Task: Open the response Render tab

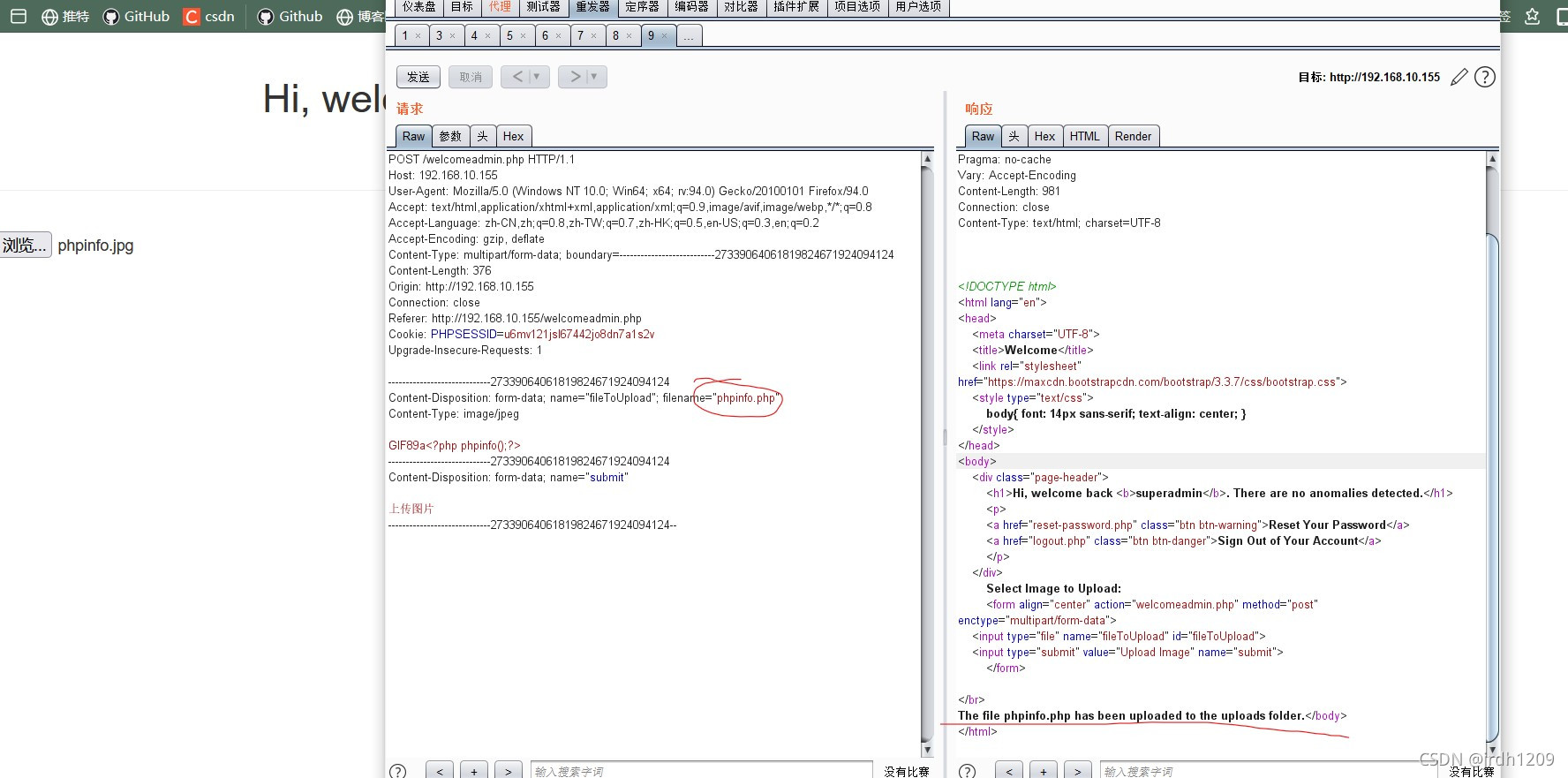Action: (x=1133, y=136)
